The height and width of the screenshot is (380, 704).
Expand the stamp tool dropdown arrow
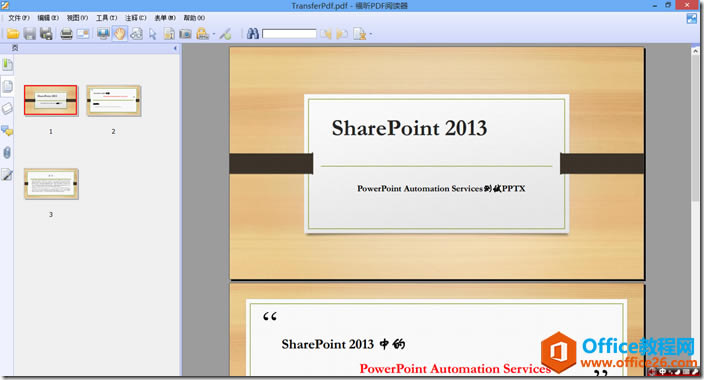point(214,34)
